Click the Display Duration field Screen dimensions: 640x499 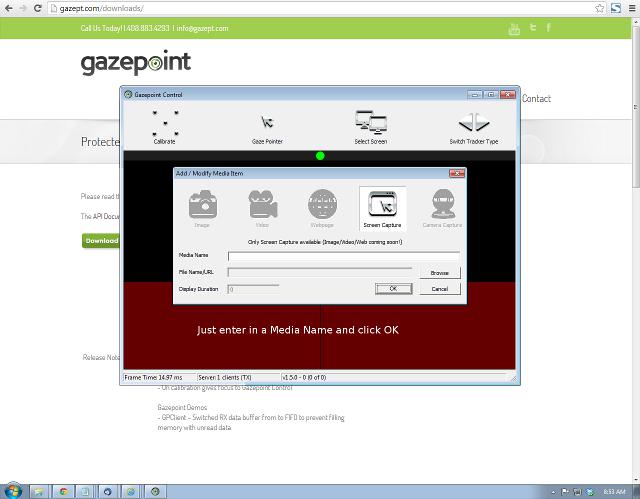(x=253, y=289)
